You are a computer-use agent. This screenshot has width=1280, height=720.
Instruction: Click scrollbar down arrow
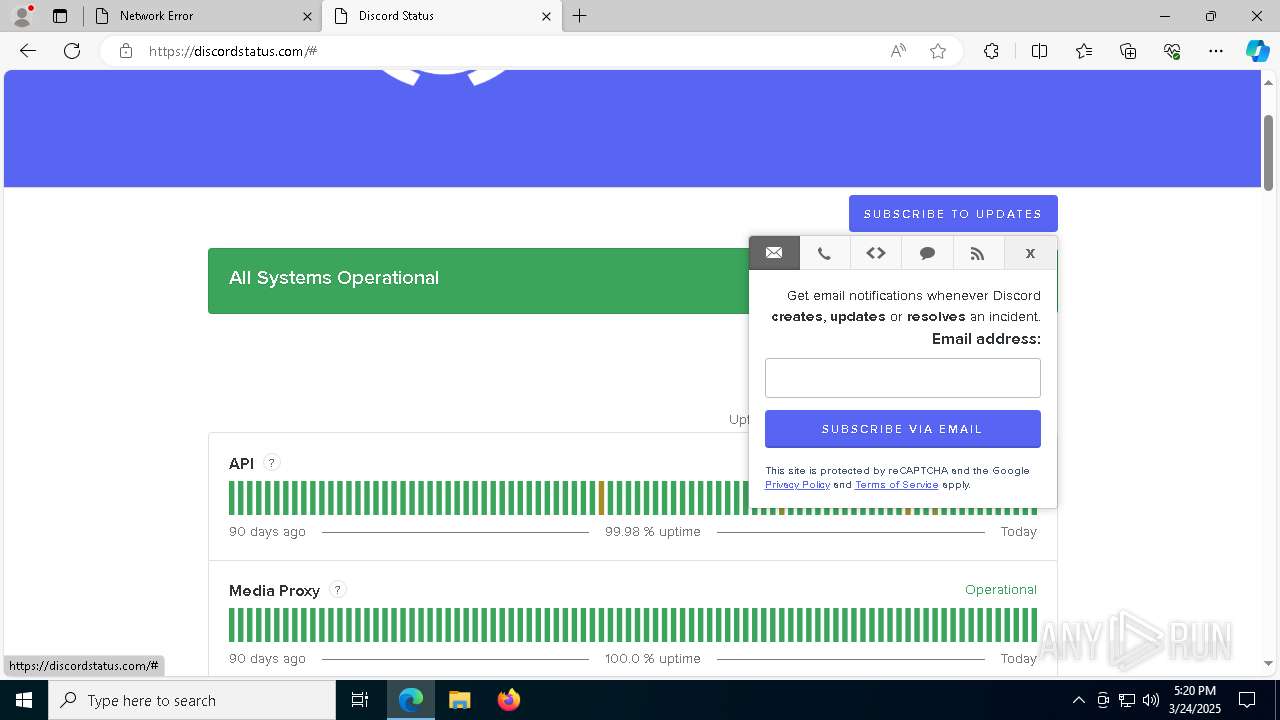(x=1269, y=663)
